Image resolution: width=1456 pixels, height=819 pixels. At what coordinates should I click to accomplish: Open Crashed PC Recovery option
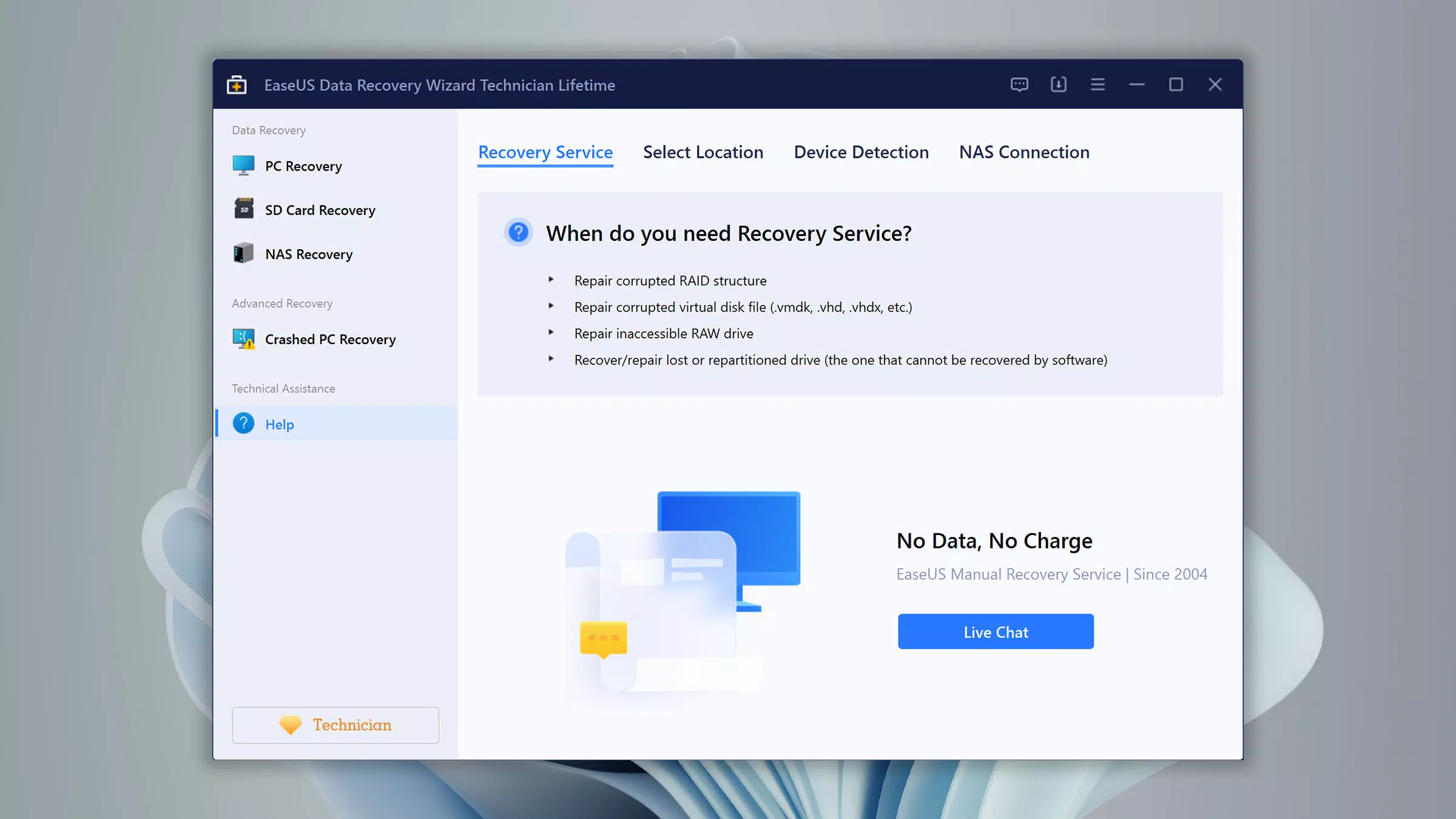[335, 339]
